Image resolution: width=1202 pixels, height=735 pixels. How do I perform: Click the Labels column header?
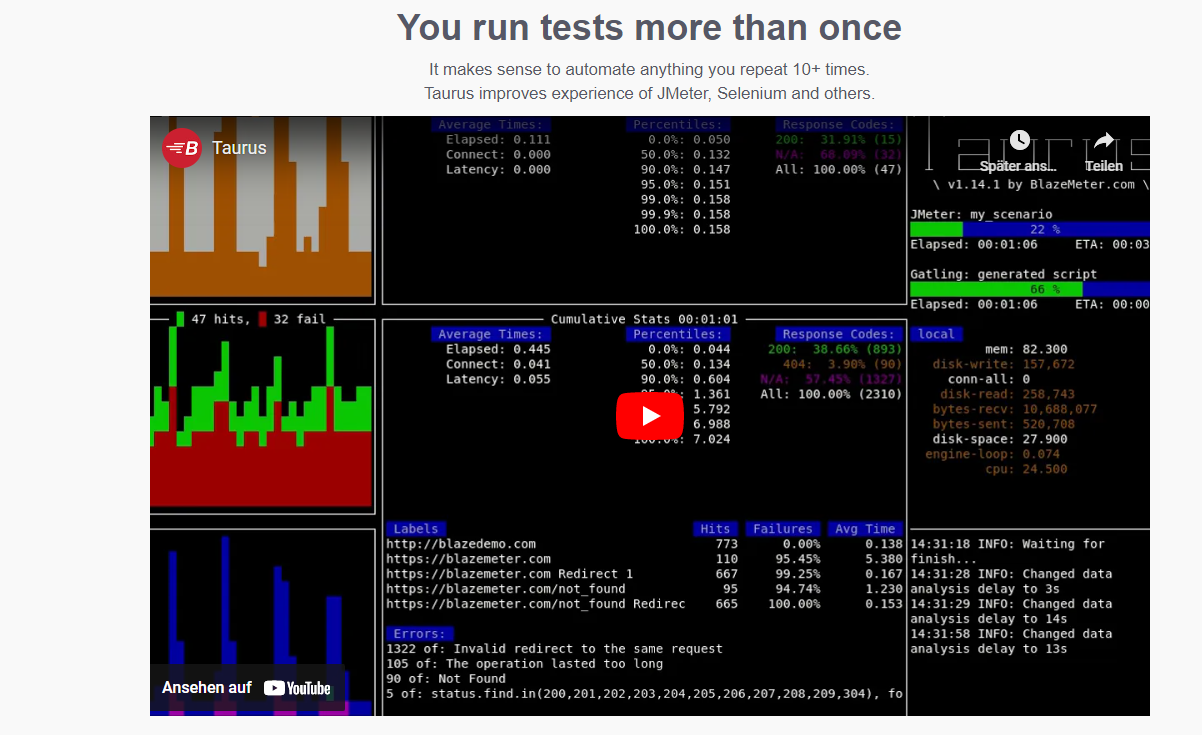415,529
